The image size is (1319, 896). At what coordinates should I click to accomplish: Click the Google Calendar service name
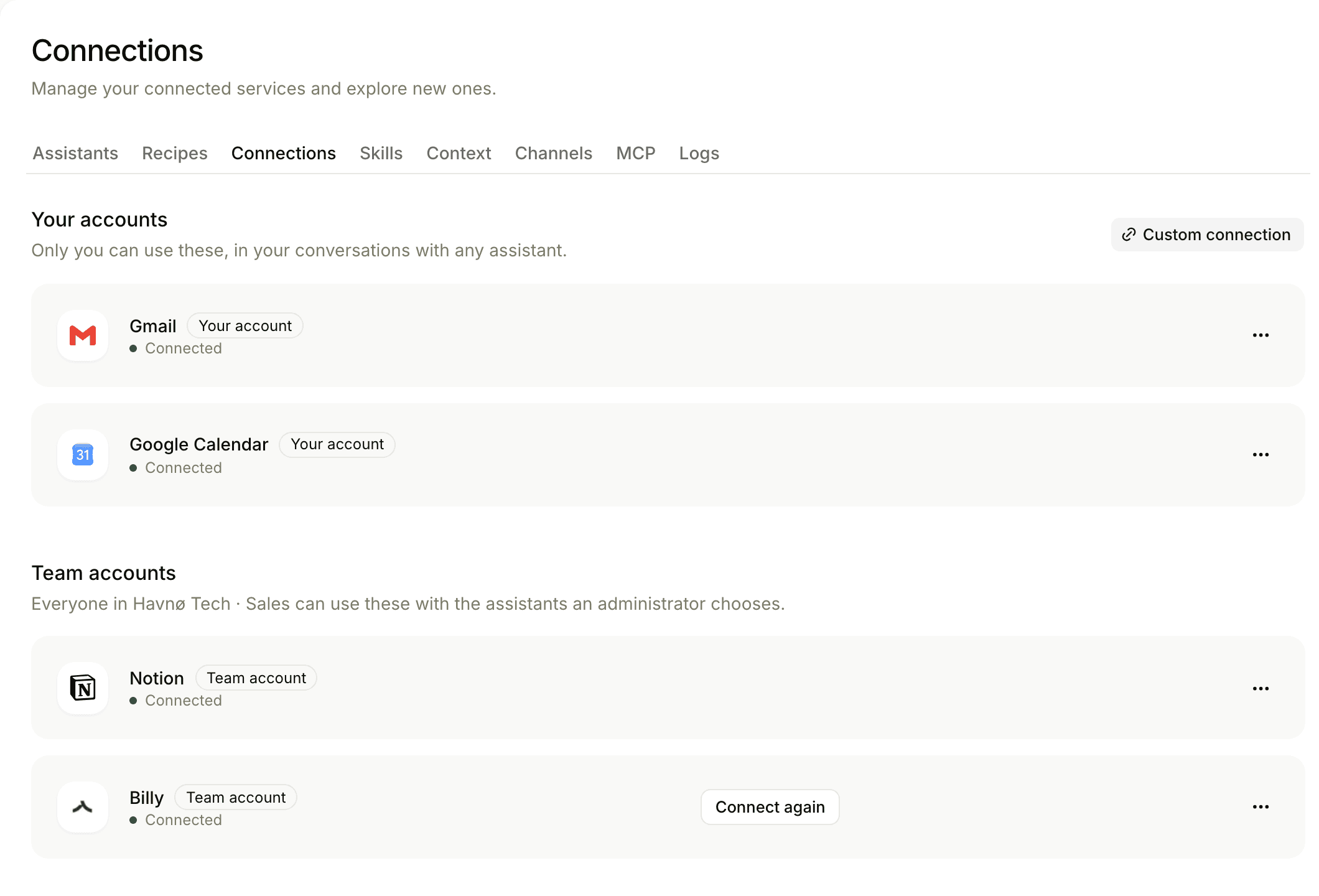[199, 445]
